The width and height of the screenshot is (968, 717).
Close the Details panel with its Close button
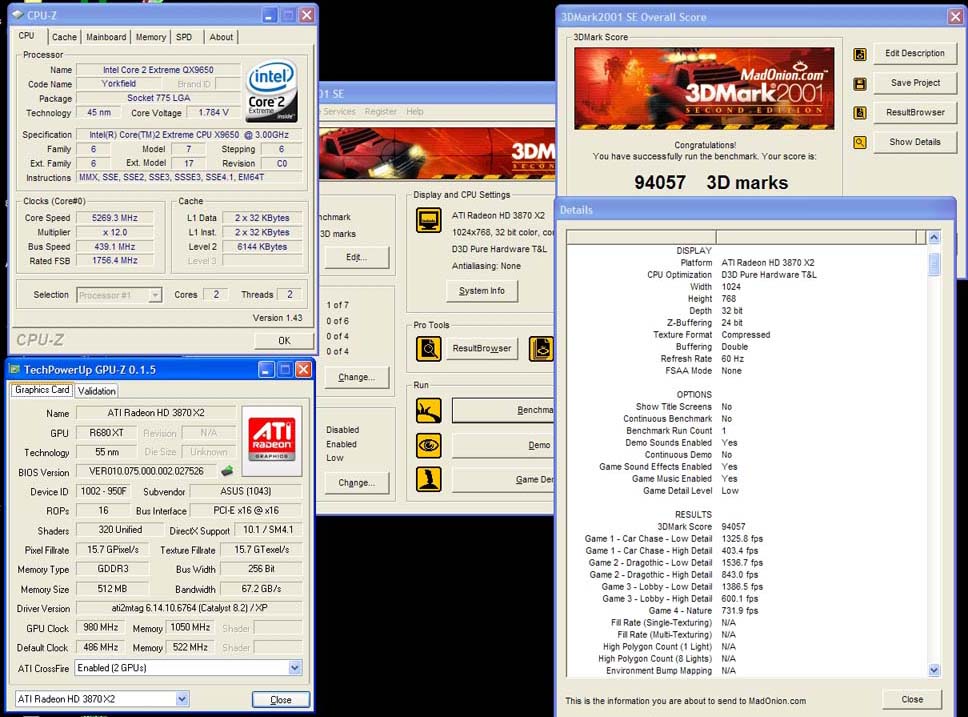pos(912,700)
